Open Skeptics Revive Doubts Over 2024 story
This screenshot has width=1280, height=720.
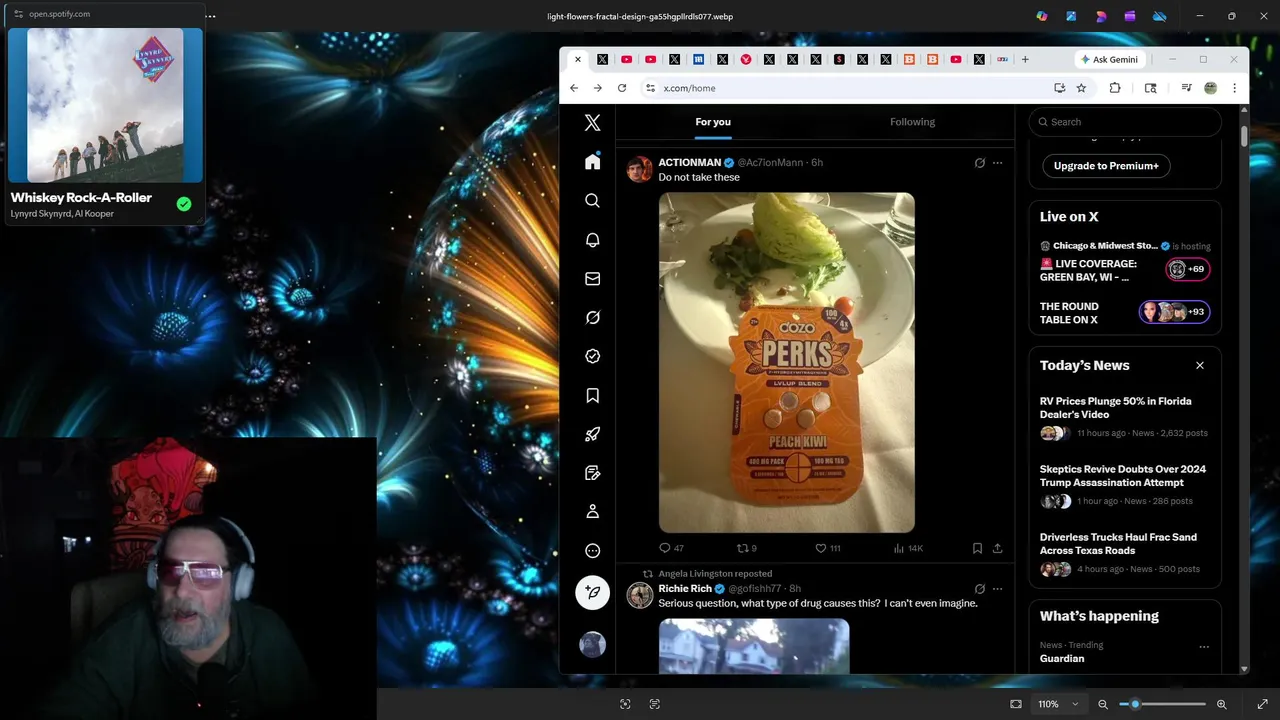(x=1125, y=487)
